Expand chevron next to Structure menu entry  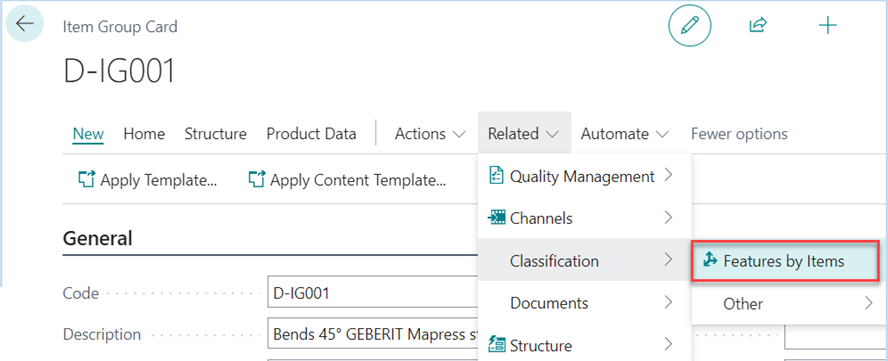tap(669, 345)
